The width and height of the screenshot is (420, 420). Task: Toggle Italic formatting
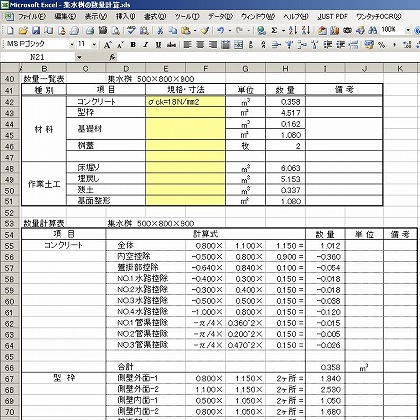pyautogui.click(x=145, y=45)
